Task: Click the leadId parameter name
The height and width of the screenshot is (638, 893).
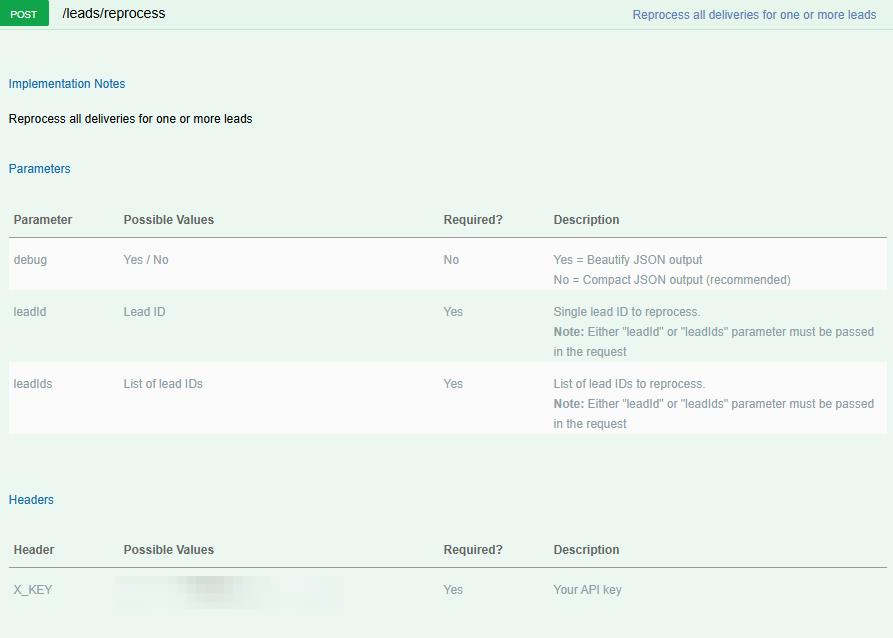Action: pyautogui.click(x=30, y=312)
